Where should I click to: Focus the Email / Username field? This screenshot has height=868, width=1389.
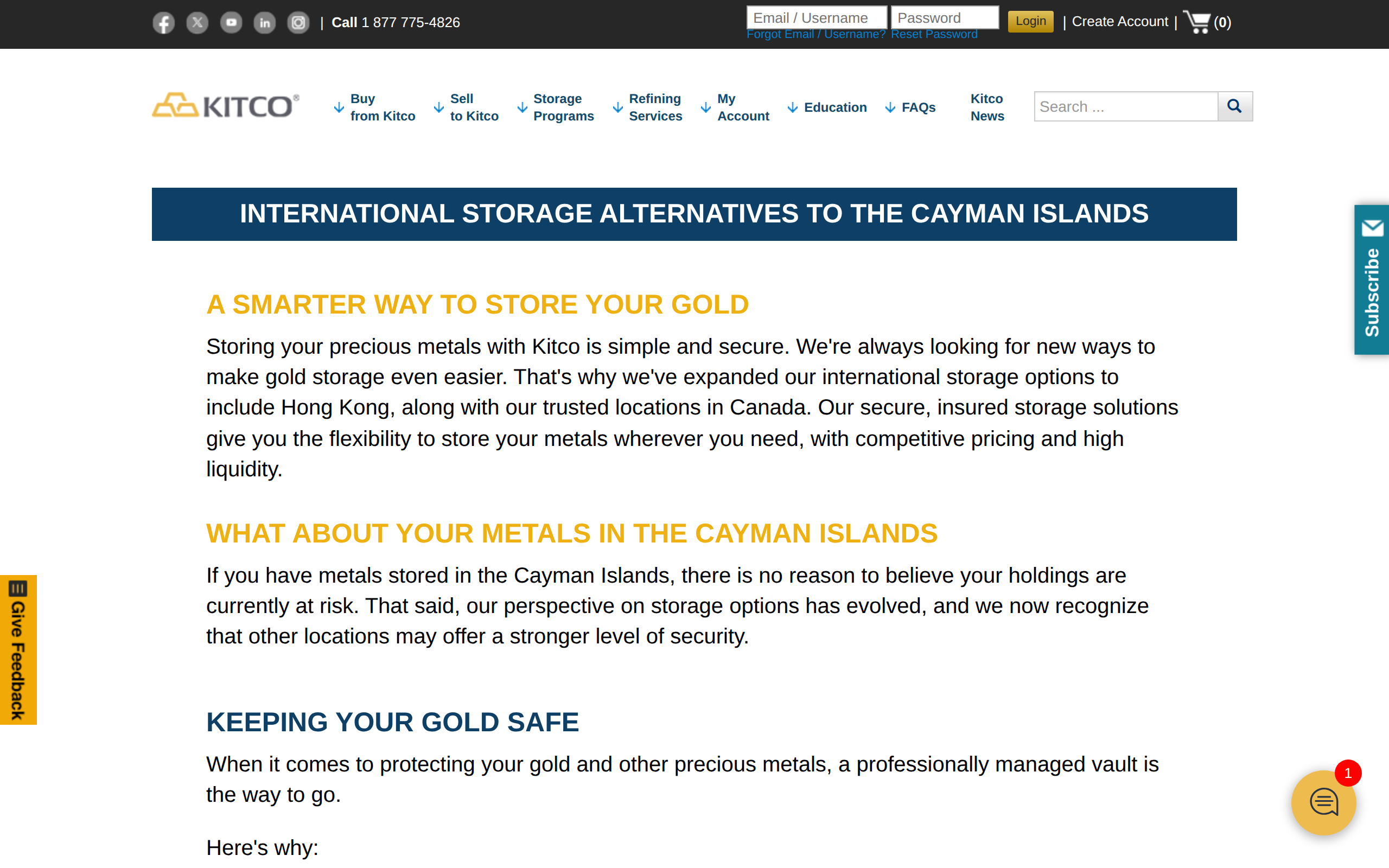816,18
